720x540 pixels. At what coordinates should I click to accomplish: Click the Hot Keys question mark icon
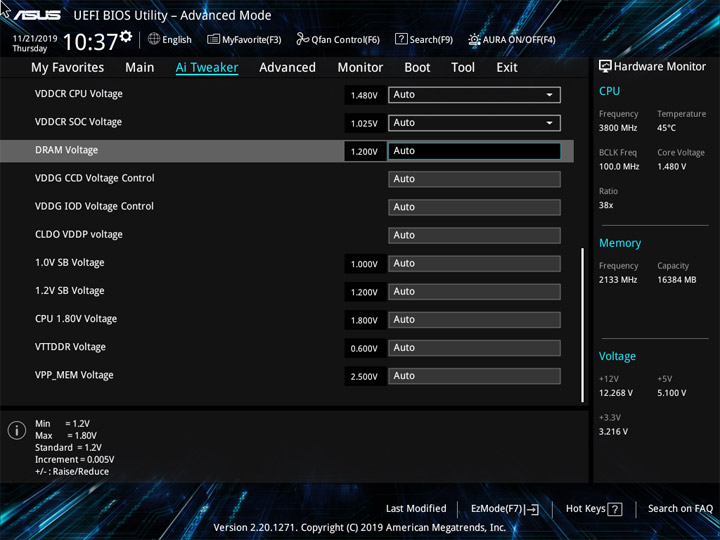click(x=615, y=509)
